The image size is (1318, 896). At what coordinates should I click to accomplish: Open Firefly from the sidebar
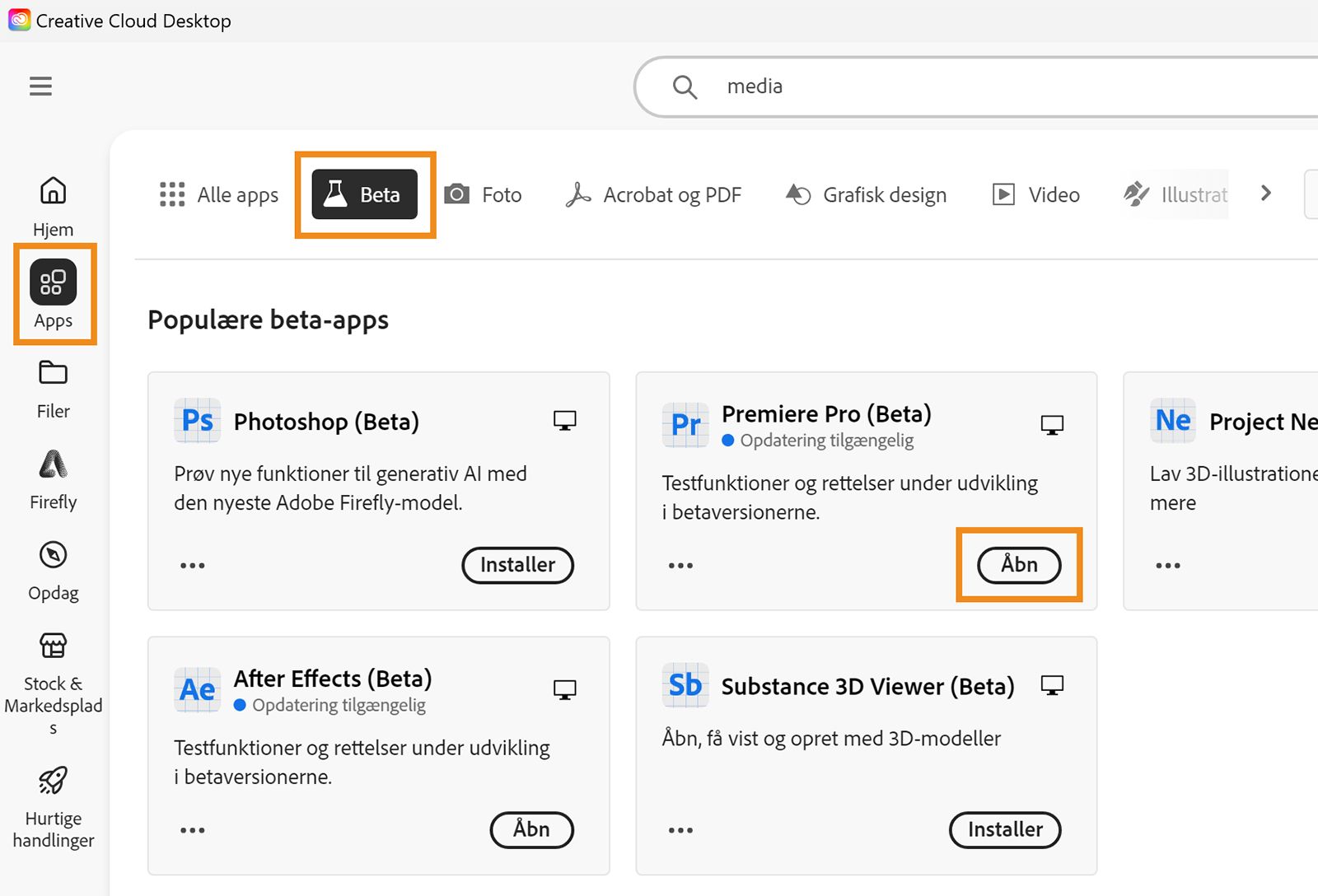[54, 480]
